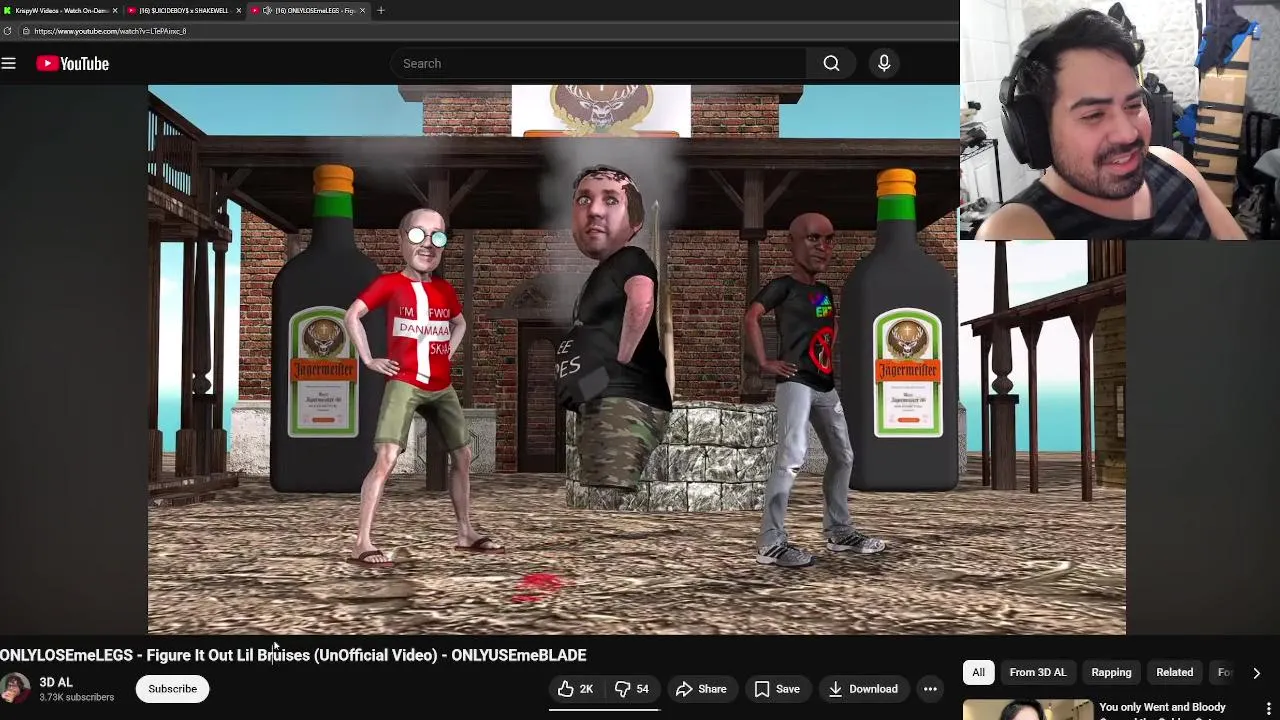Image resolution: width=1280 pixels, height=720 pixels.
Task: Focus the YouTube Search input field
Action: pos(598,64)
